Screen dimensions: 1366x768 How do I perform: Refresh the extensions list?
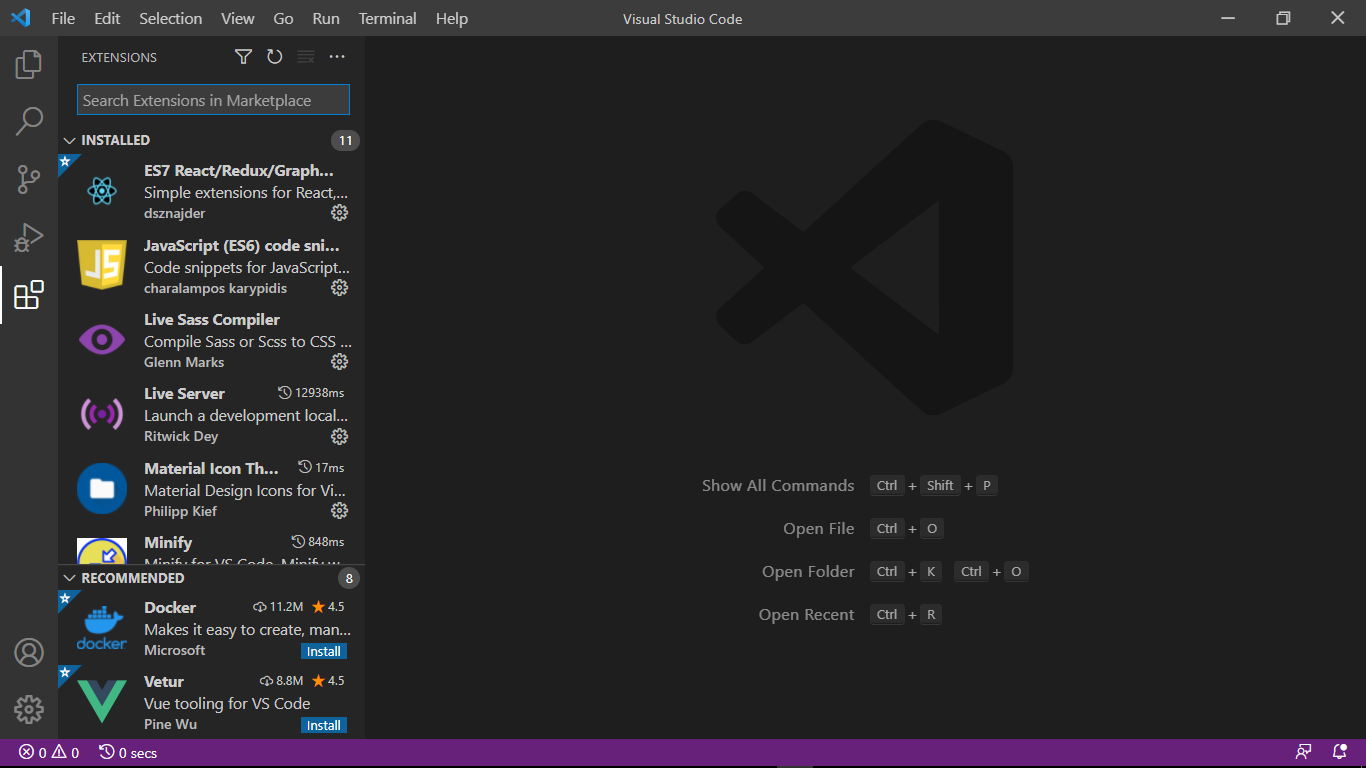pos(275,57)
